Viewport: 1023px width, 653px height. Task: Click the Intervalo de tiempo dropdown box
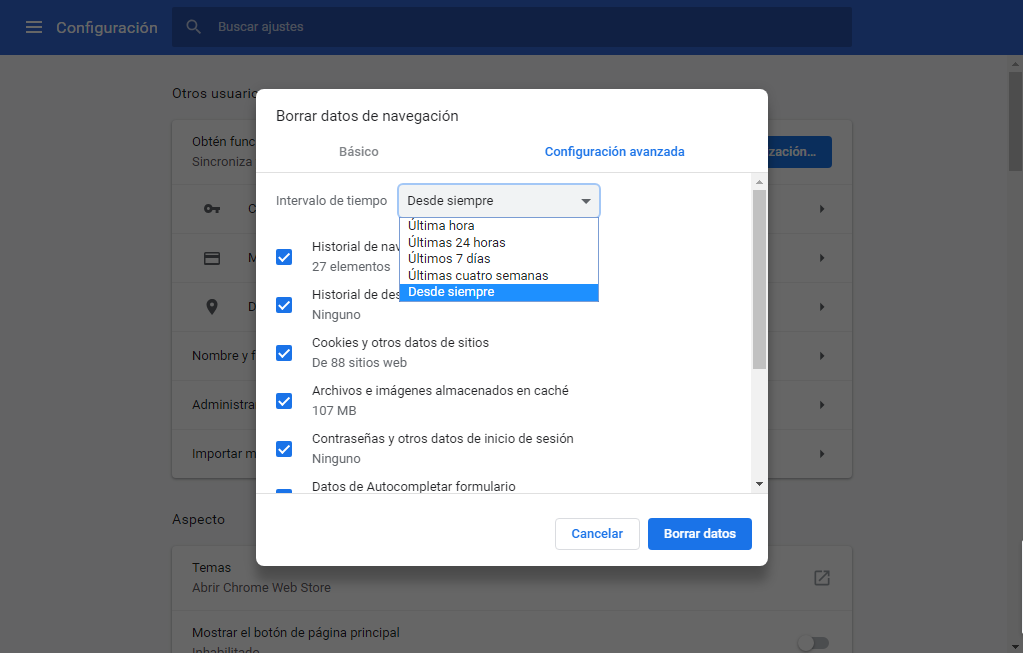coord(499,201)
